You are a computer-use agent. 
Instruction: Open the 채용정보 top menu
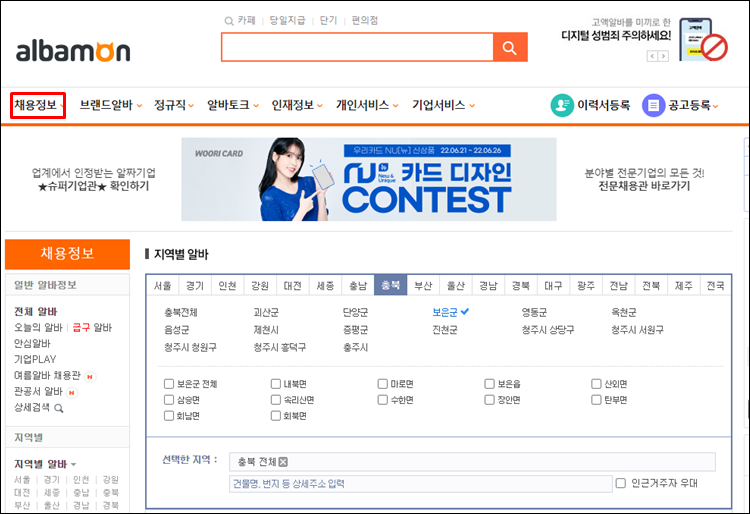38,105
